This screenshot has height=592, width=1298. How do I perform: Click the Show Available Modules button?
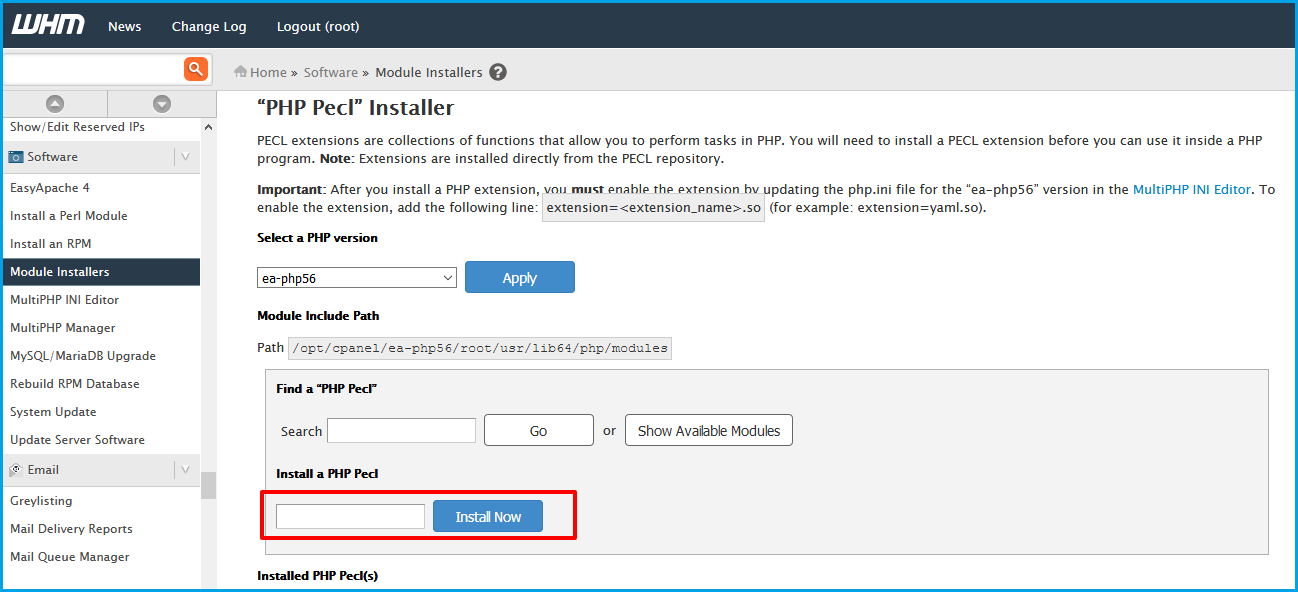coord(709,430)
